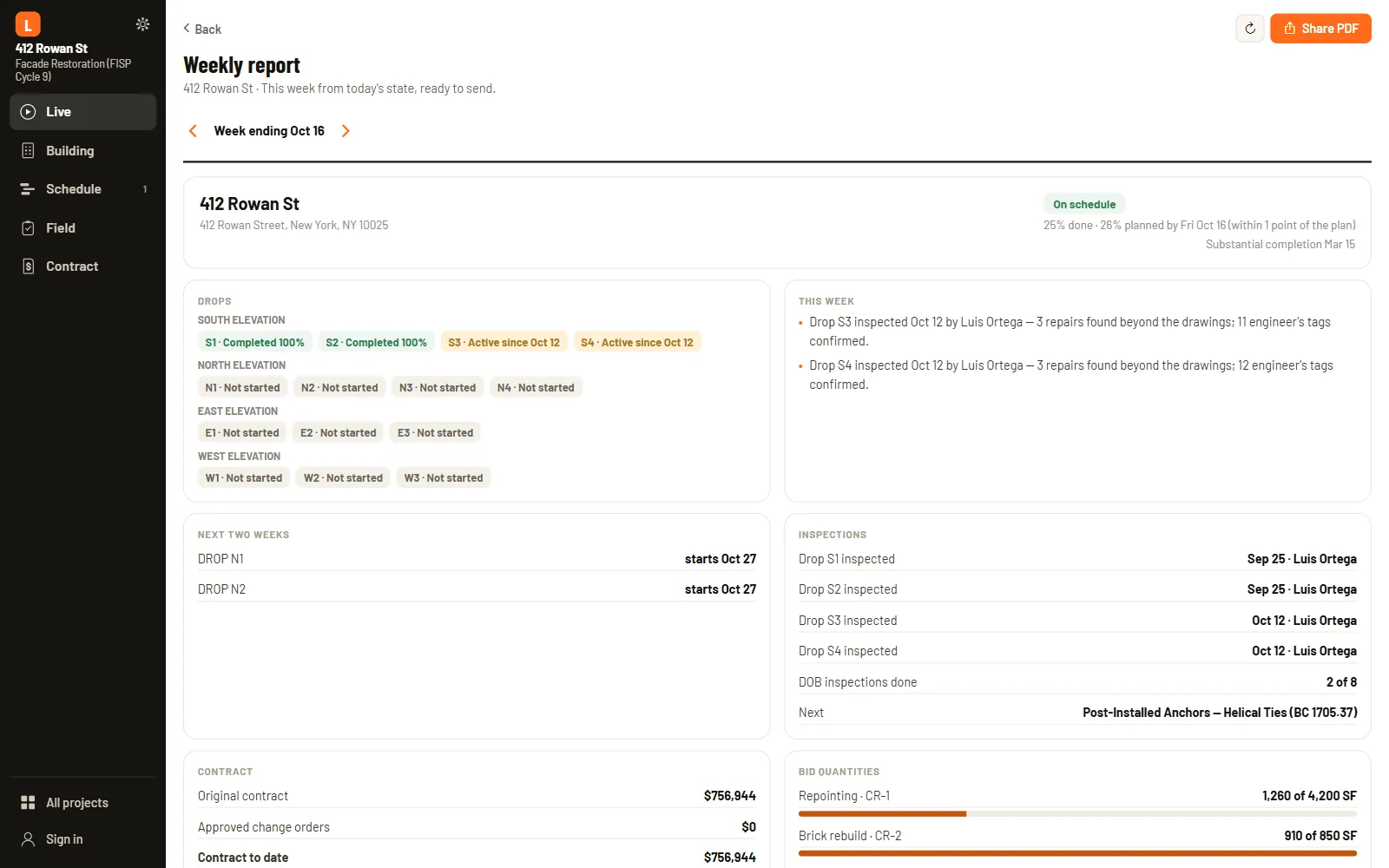Click Week ending Oct 16 label
Viewport: 1389px width, 868px height.
pos(269,131)
